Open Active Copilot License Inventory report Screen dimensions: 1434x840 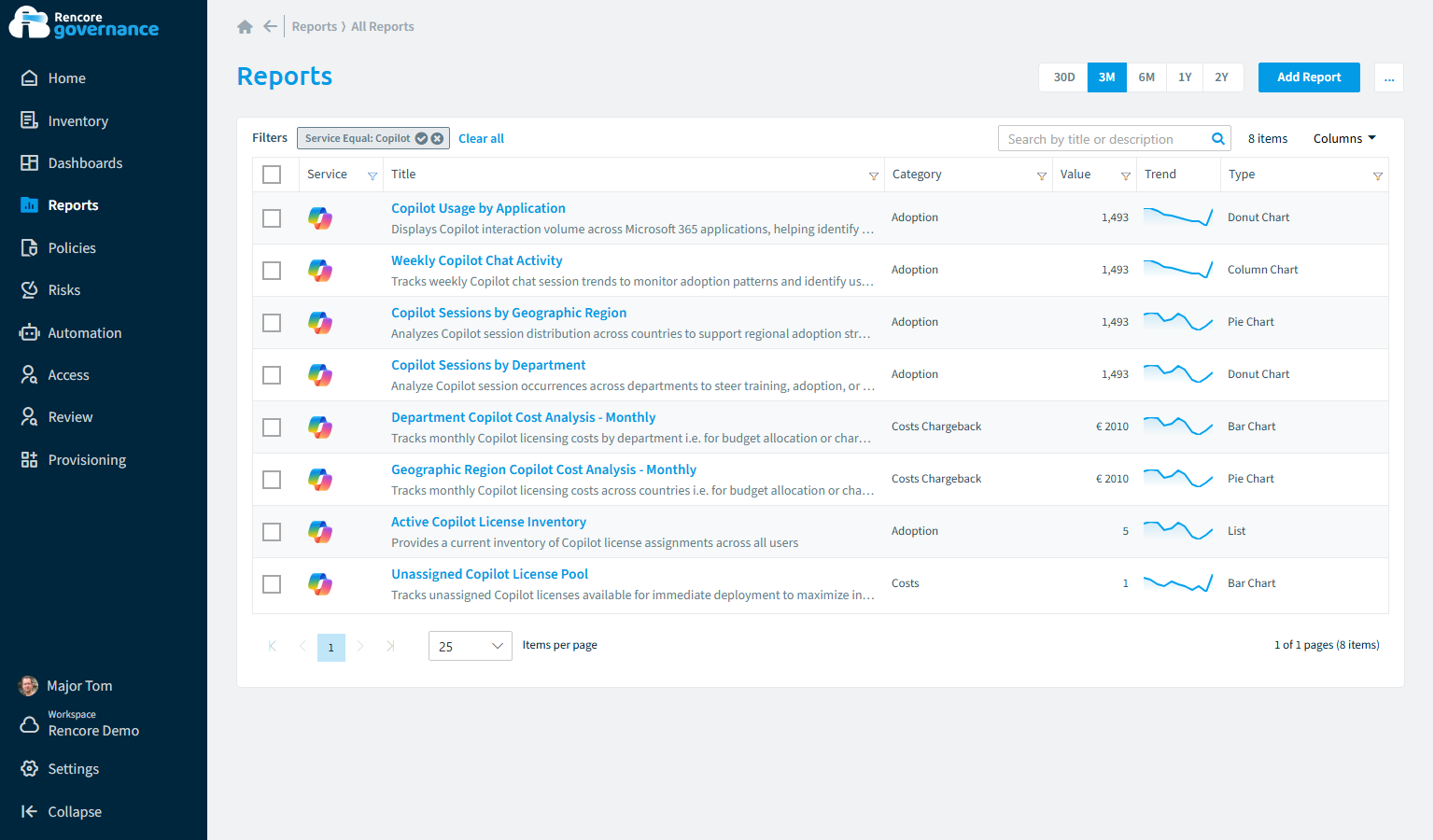click(488, 522)
